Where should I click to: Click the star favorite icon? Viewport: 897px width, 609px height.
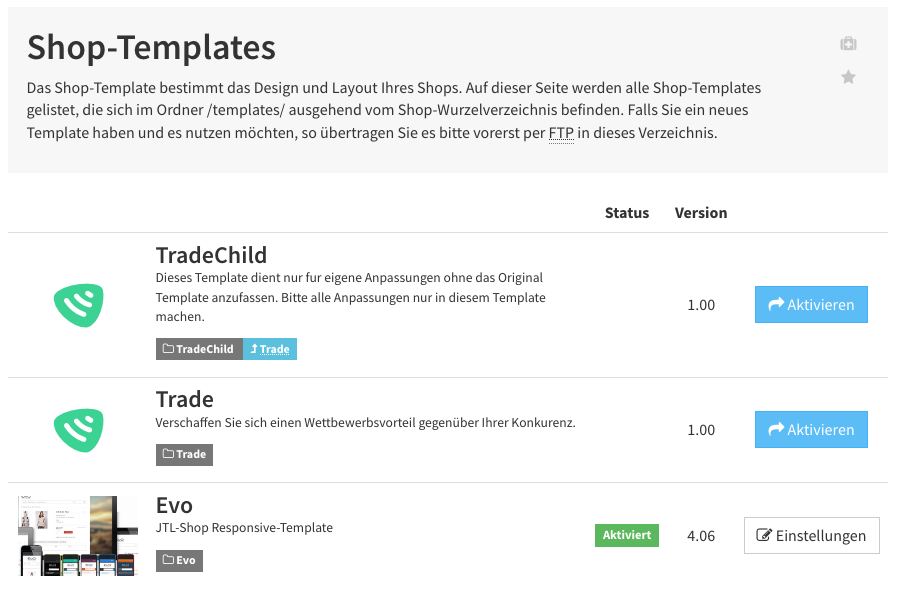[848, 77]
